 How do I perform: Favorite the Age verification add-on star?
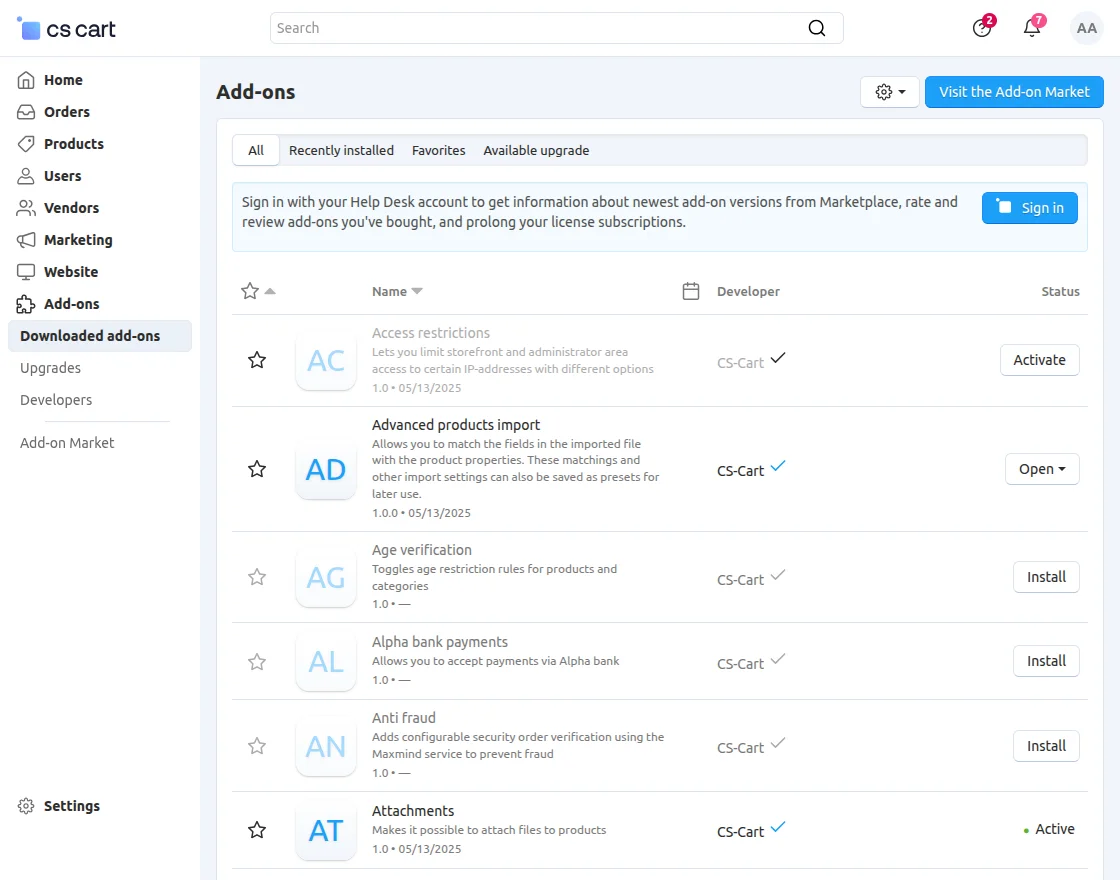pyautogui.click(x=257, y=577)
